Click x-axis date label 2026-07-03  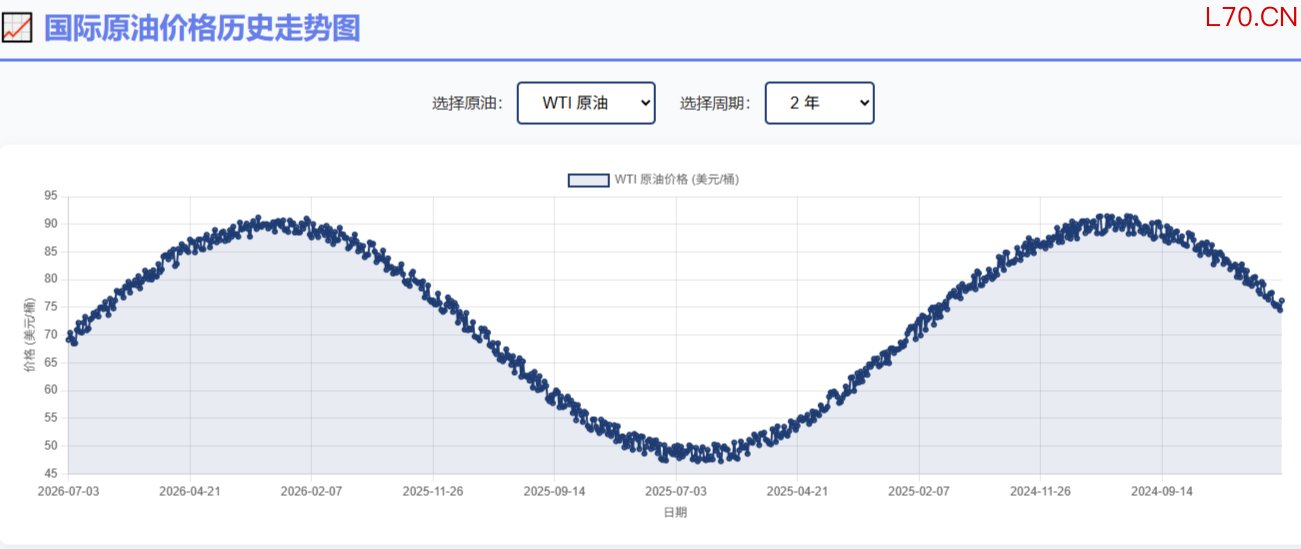tap(69, 492)
